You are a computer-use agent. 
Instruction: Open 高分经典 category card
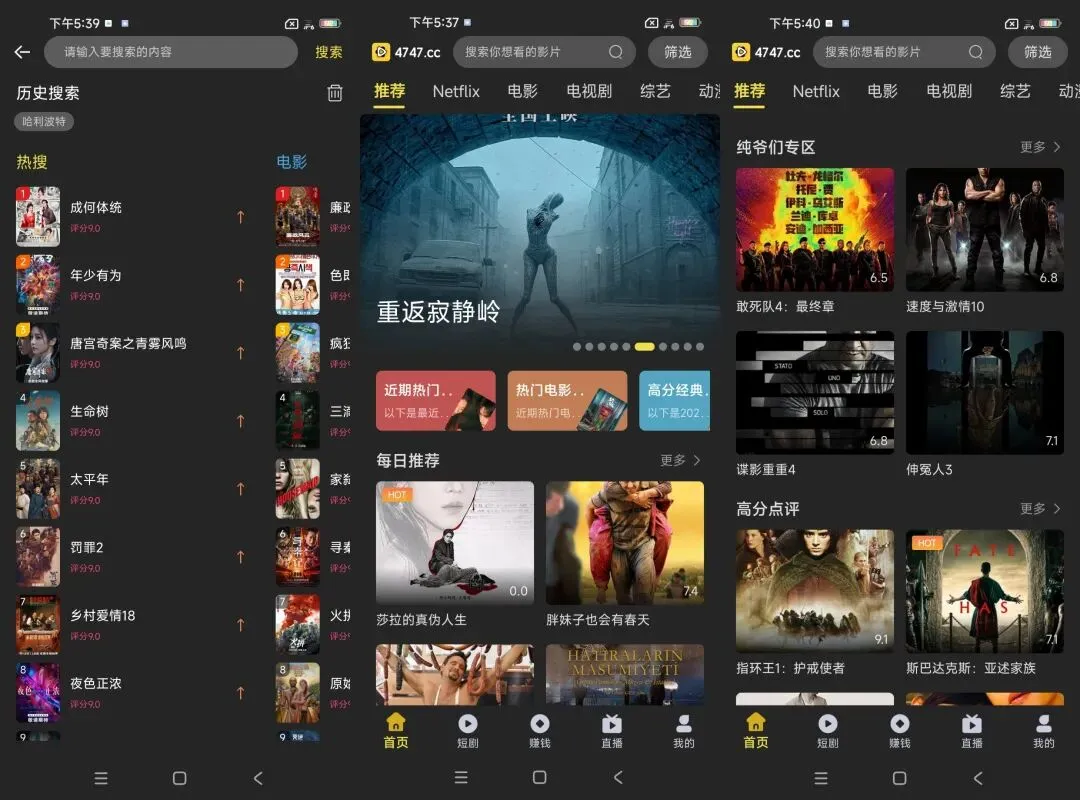point(675,400)
